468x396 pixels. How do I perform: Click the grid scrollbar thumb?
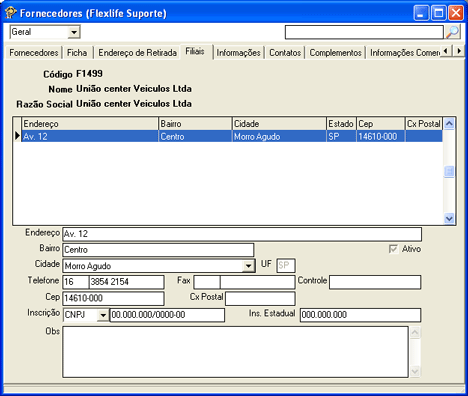[x=449, y=172]
